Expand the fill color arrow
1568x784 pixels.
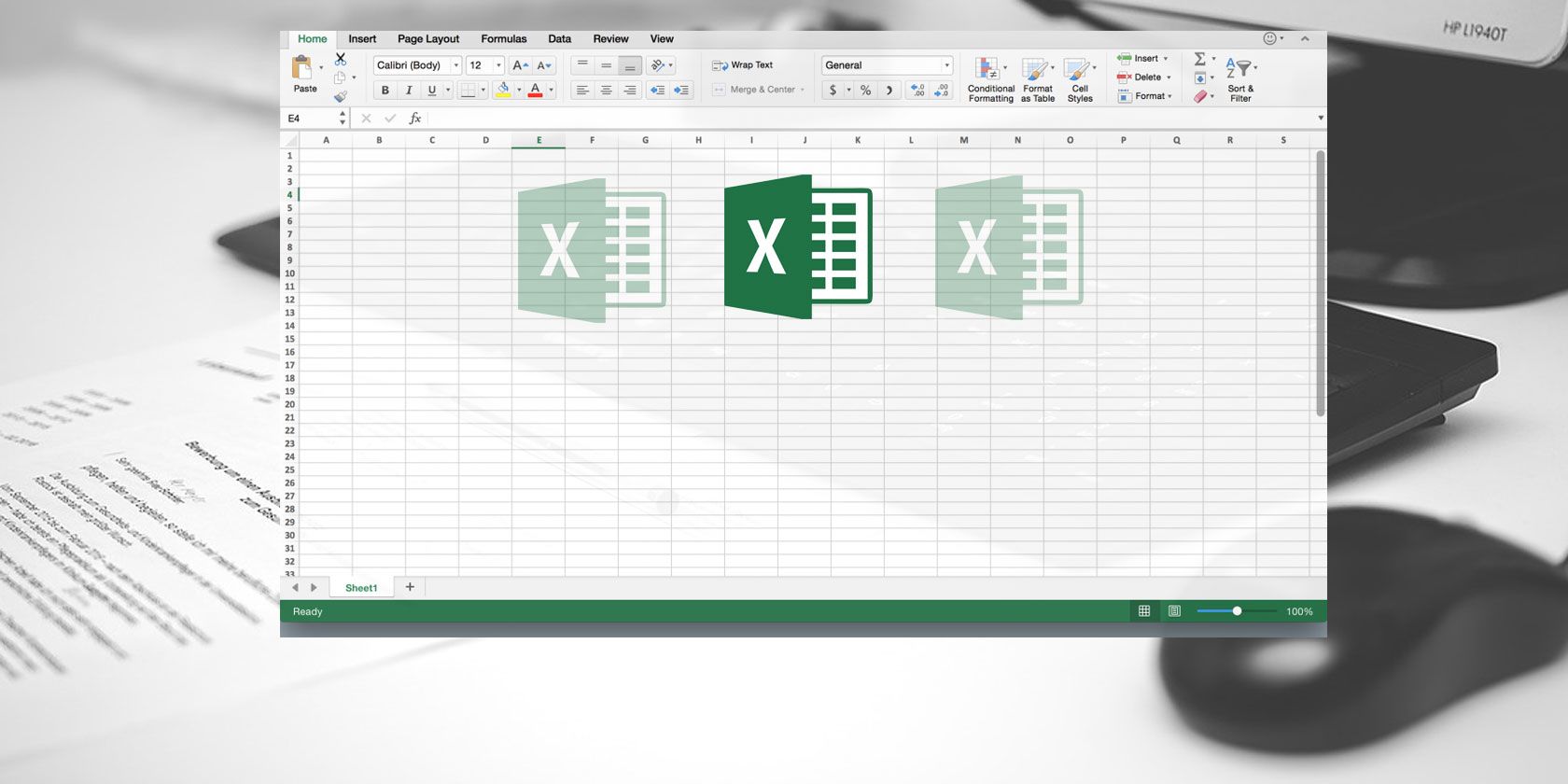[x=519, y=91]
